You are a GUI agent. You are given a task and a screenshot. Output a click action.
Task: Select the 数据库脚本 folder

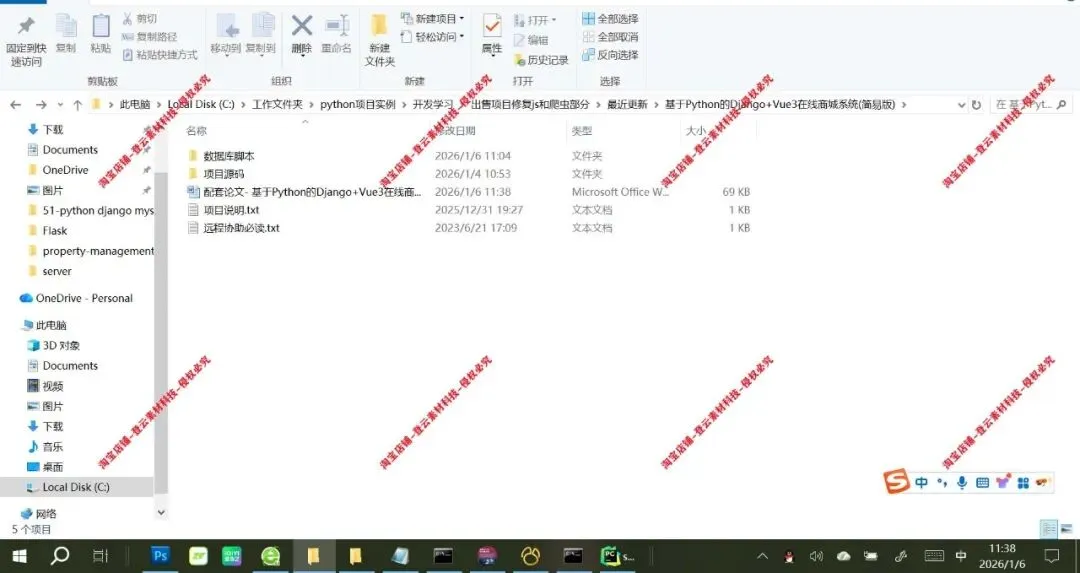coord(229,156)
